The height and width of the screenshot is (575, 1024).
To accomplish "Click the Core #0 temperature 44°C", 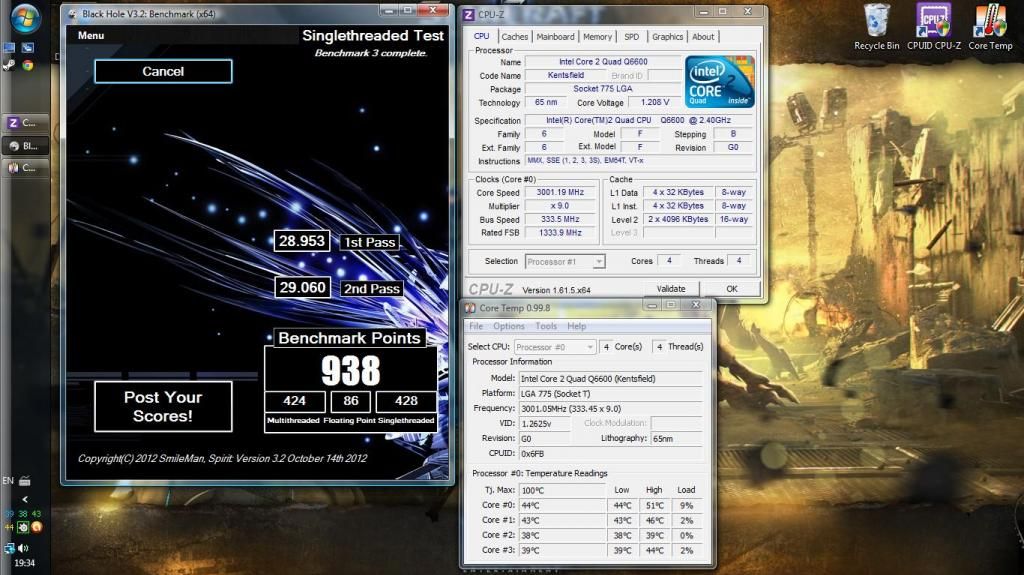I will click(x=562, y=505).
